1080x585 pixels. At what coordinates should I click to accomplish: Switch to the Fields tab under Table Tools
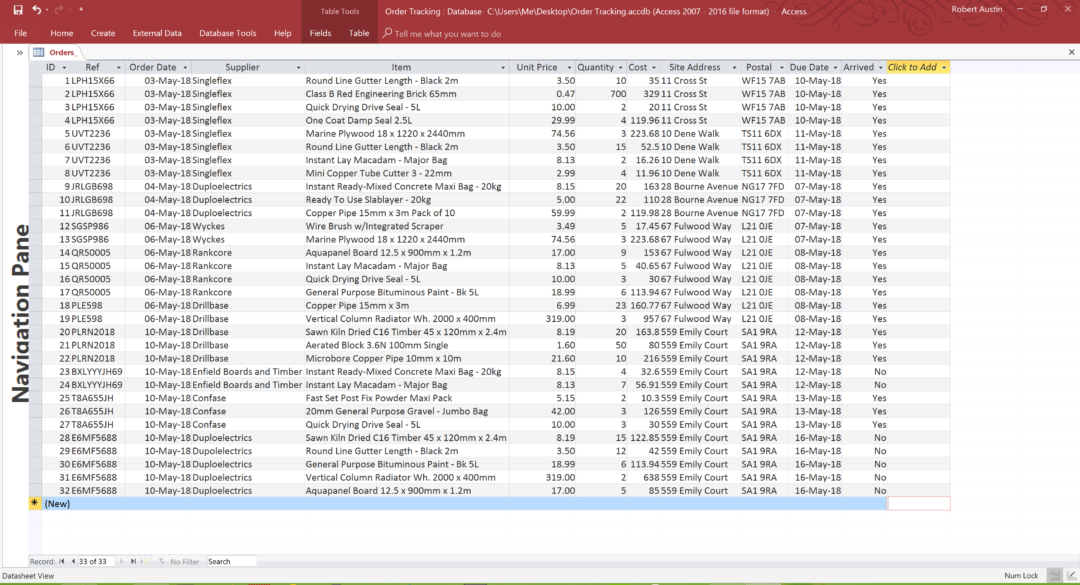tap(320, 33)
